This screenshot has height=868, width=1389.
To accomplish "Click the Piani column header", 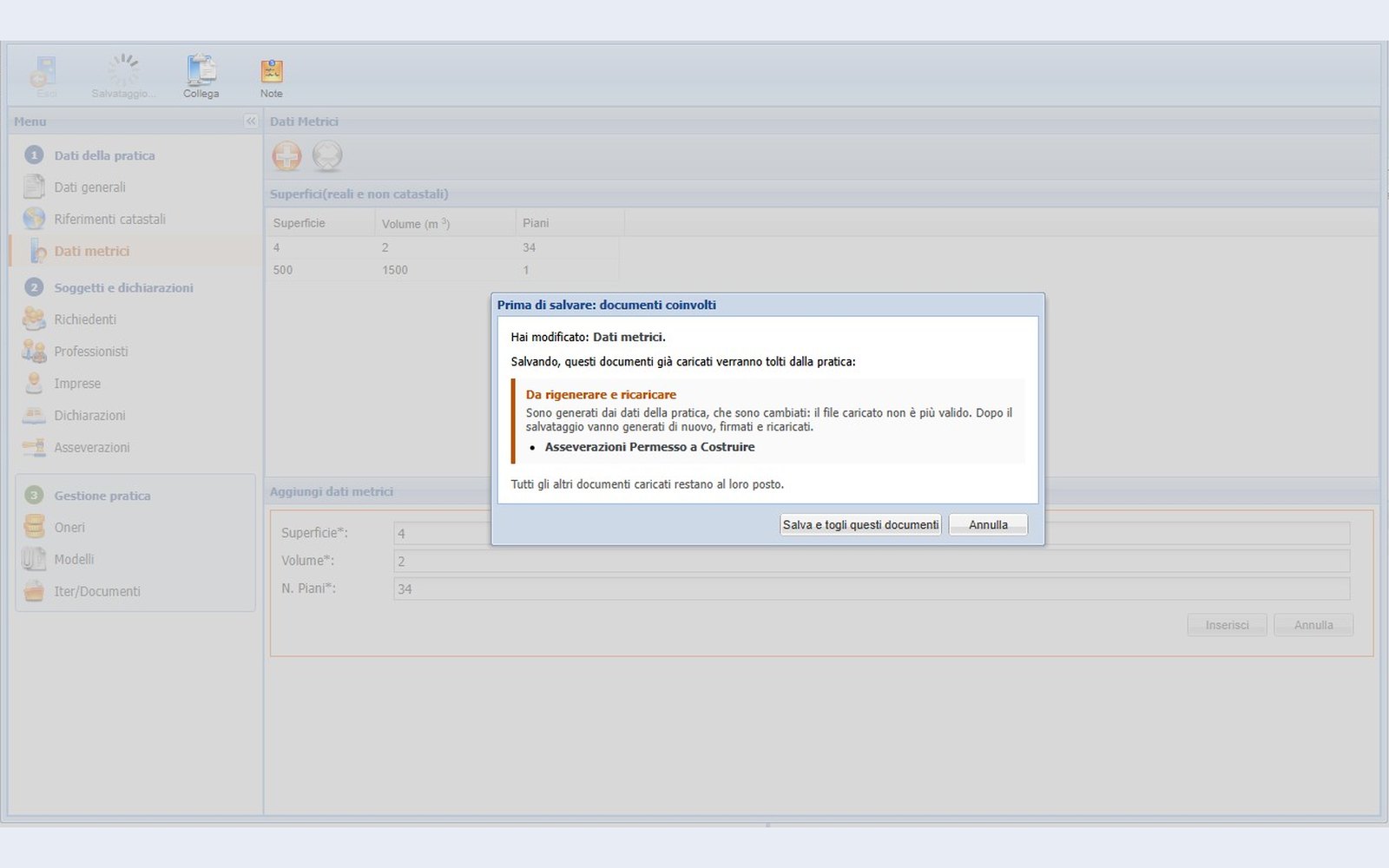I will (569, 223).
